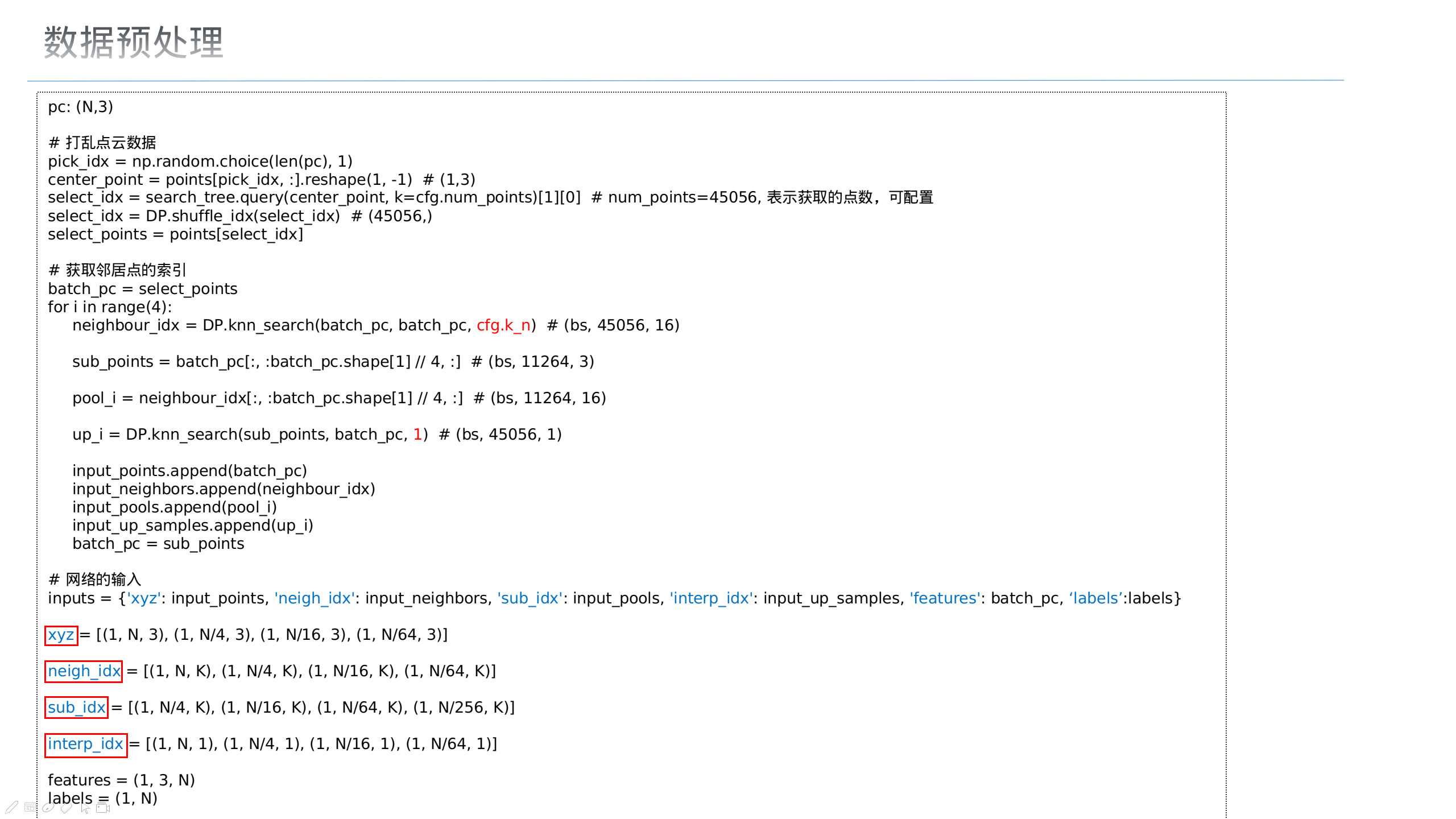1456x819 pixels.
Task: Click the comment '# 网络的输入'
Action: 95,579
